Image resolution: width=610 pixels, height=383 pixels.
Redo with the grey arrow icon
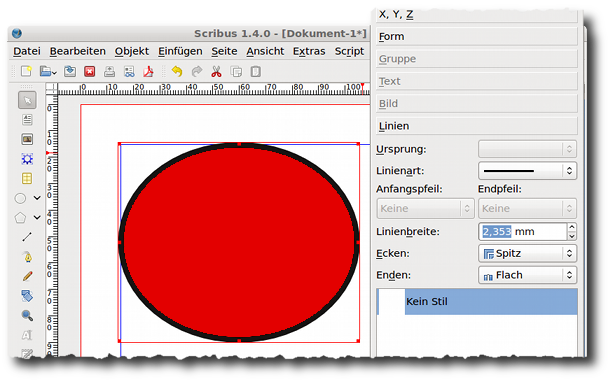197,71
